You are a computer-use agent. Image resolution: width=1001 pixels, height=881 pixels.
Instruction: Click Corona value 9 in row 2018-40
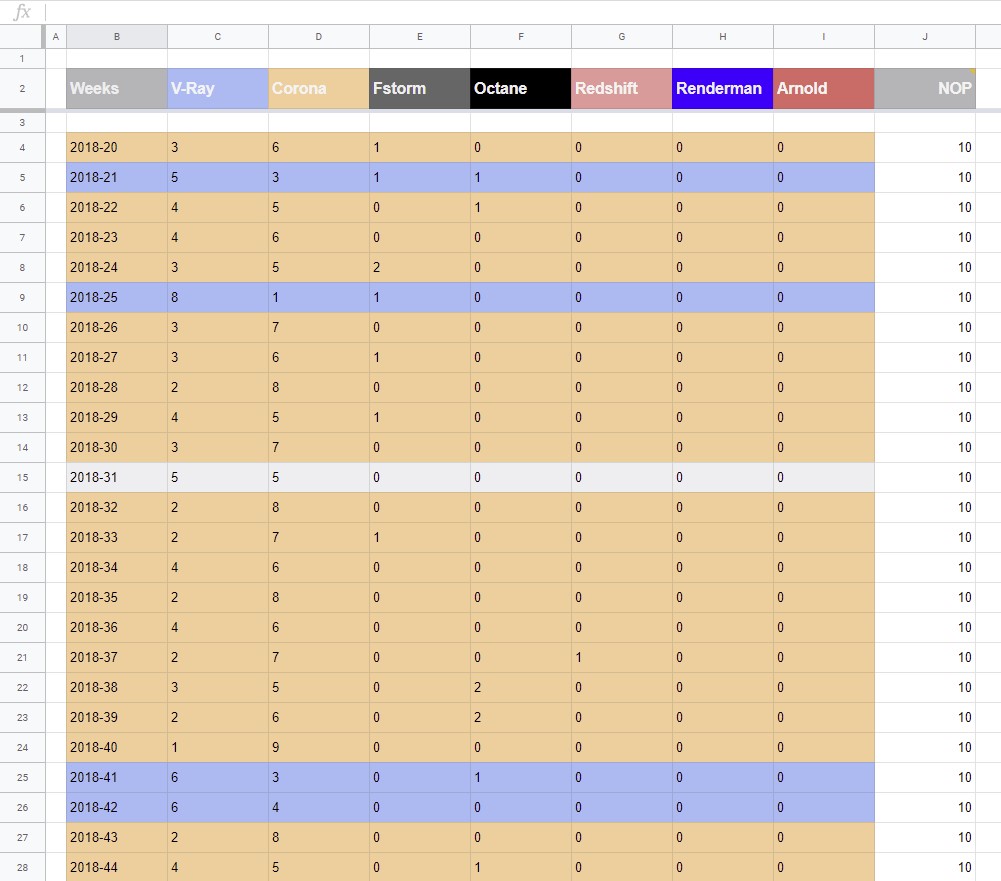click(319, 748)
